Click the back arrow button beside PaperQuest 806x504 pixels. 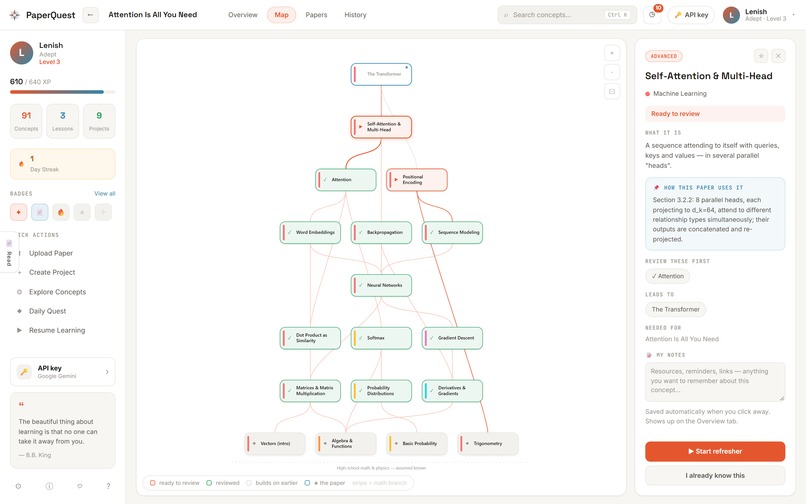click(x=90, y=15)
